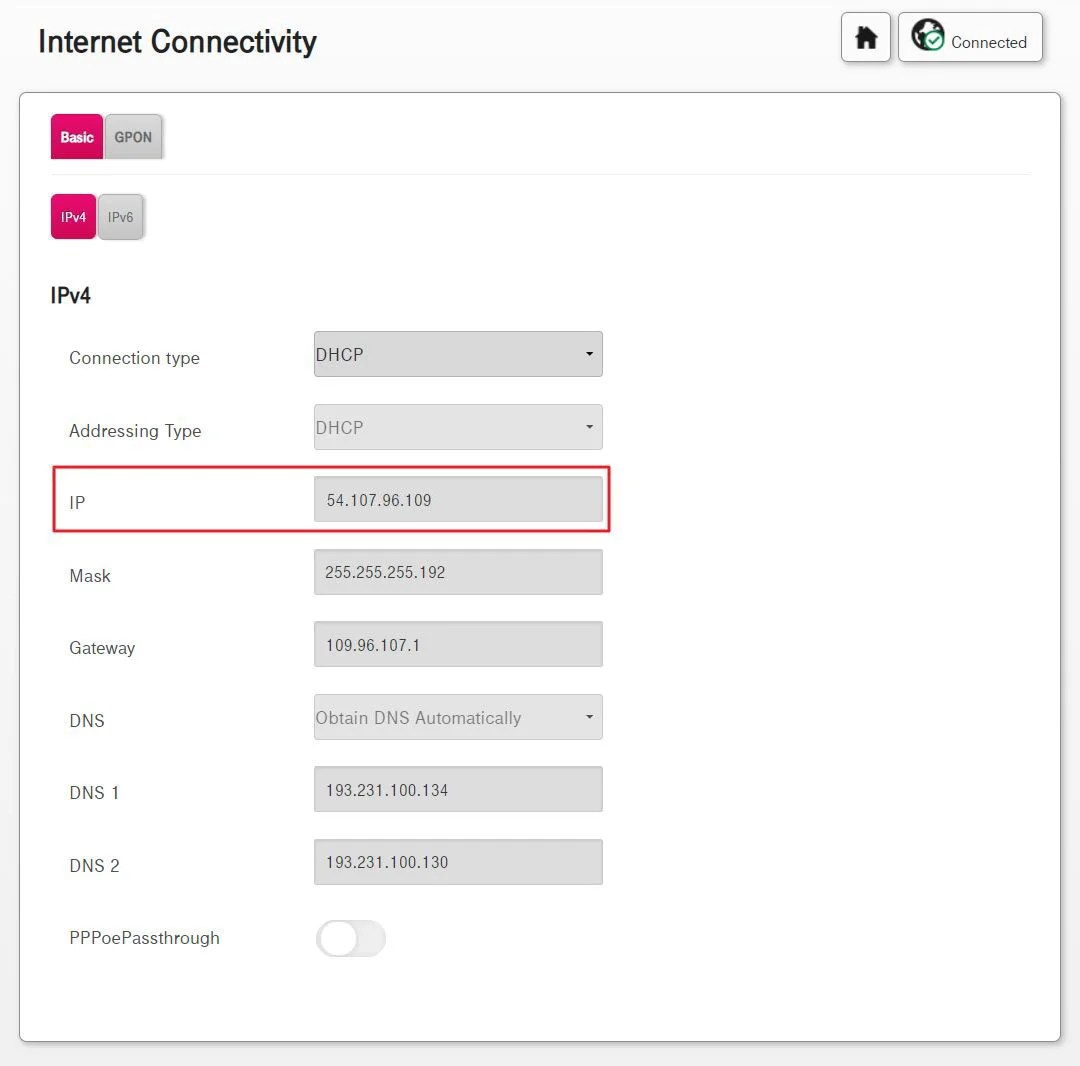Open the Obtain DNS Automatically dropdown

click(x=457, y=717)
